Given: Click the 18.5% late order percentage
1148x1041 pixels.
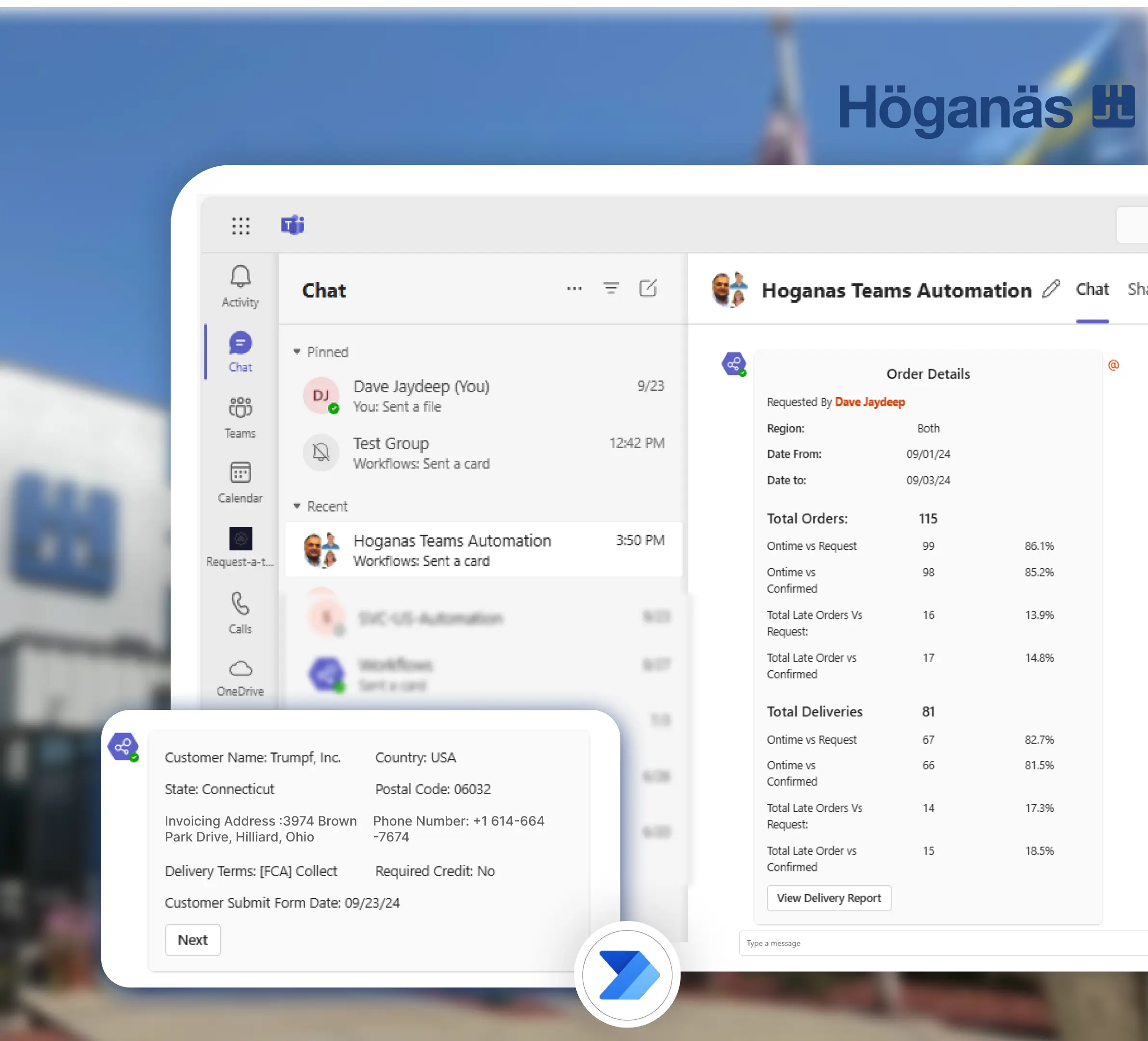Looking at the screenshot, I should (1039, 851).
